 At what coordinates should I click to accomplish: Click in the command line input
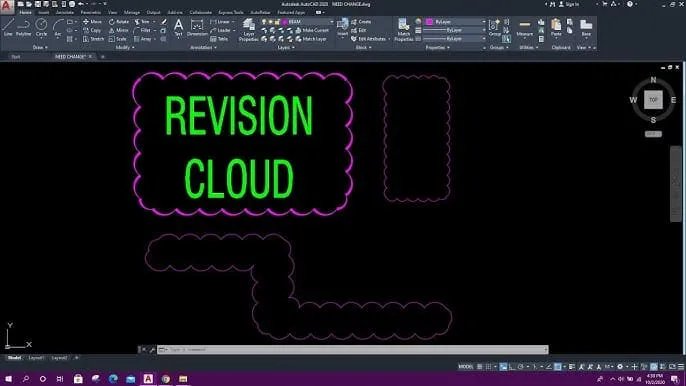tap(352, 349)
